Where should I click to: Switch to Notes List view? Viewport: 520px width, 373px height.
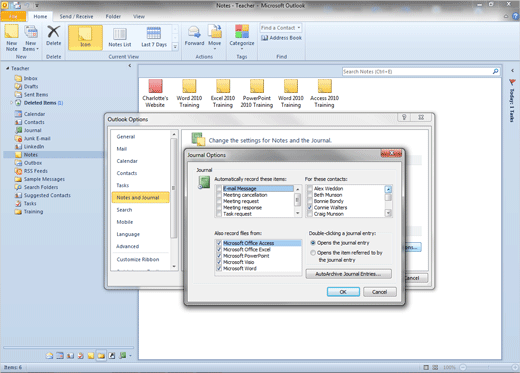click(x=120, y=38)
